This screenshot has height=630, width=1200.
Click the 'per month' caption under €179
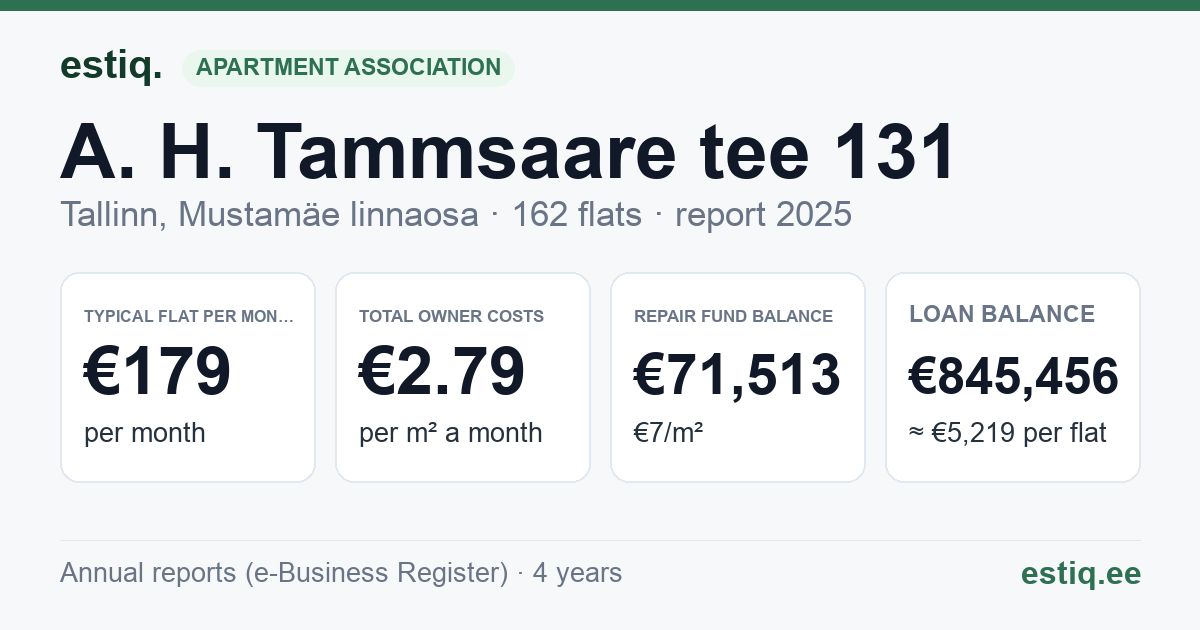[145, 433]
